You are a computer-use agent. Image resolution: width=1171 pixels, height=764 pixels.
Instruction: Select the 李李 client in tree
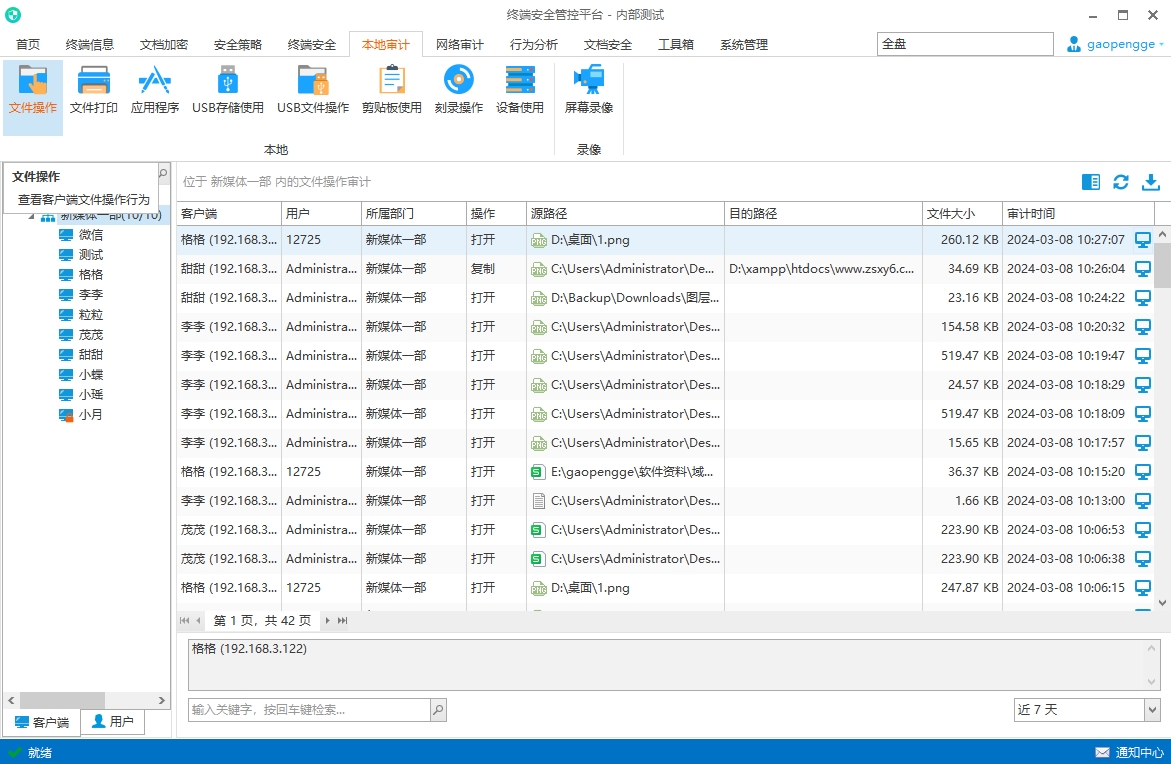click(81, 295)
